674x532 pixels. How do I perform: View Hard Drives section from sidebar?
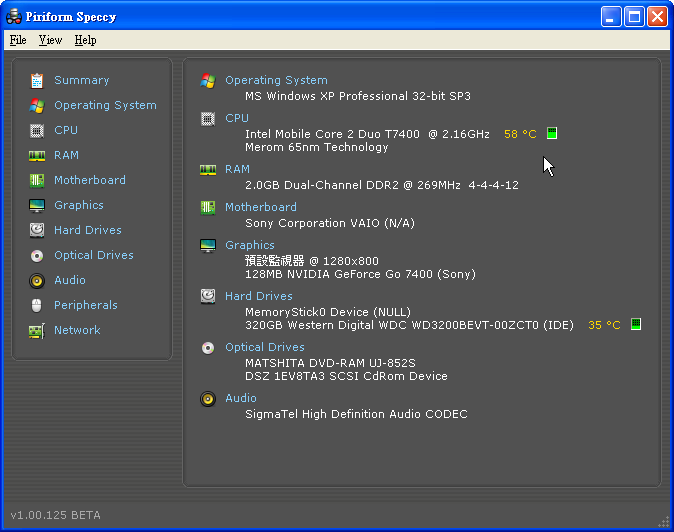click(88, 230)
